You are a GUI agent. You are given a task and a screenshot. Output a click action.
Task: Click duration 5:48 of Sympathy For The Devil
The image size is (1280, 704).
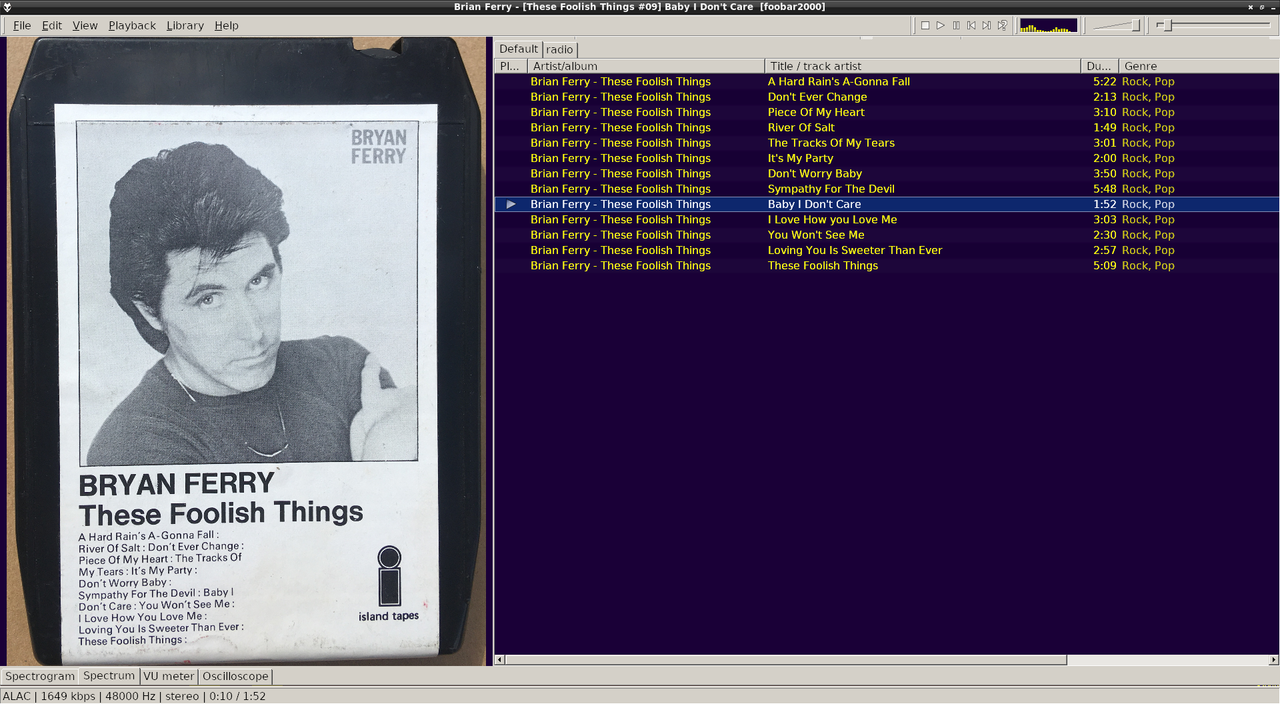point(1104,189)
